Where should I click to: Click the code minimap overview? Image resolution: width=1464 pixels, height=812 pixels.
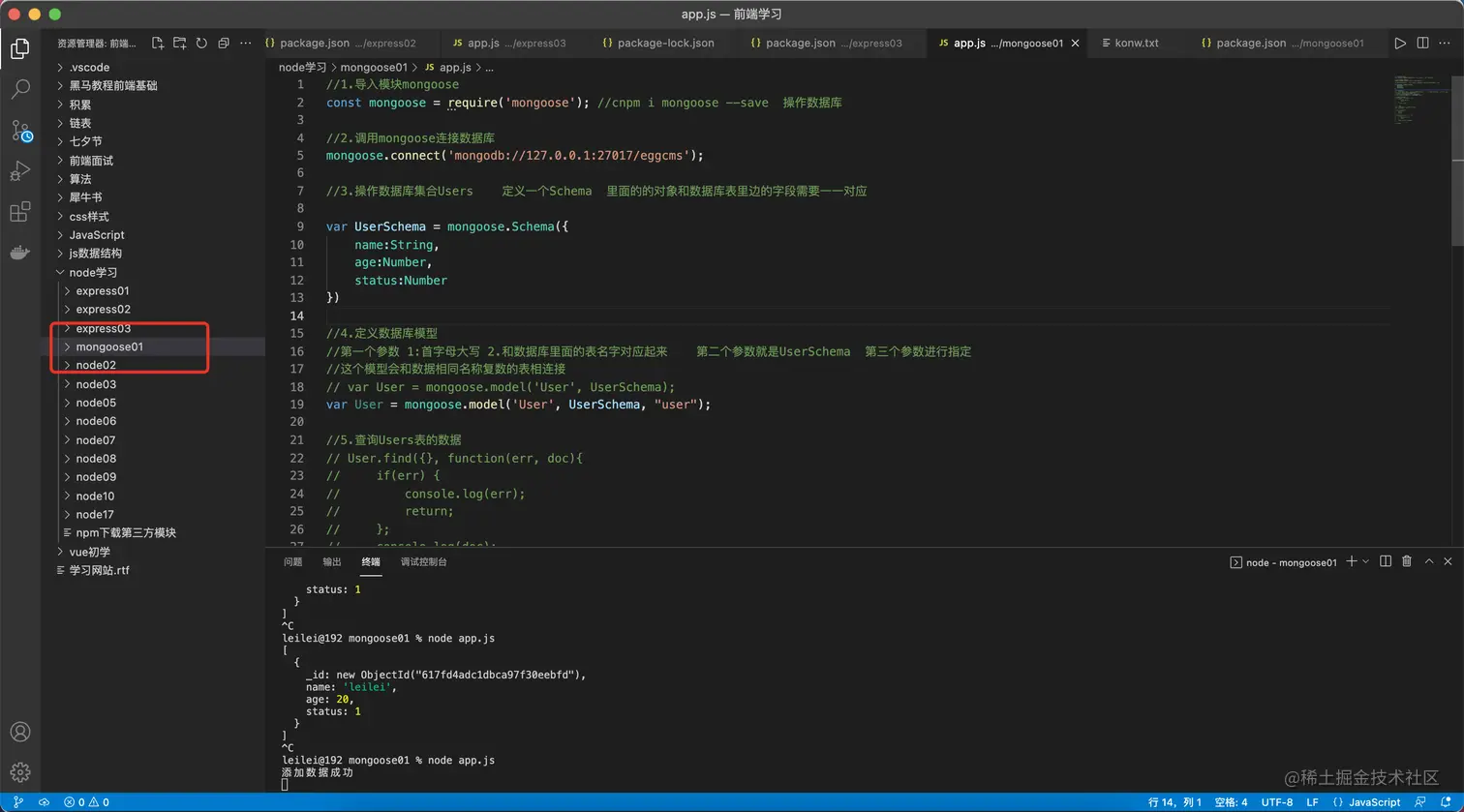click(1421, 100)
